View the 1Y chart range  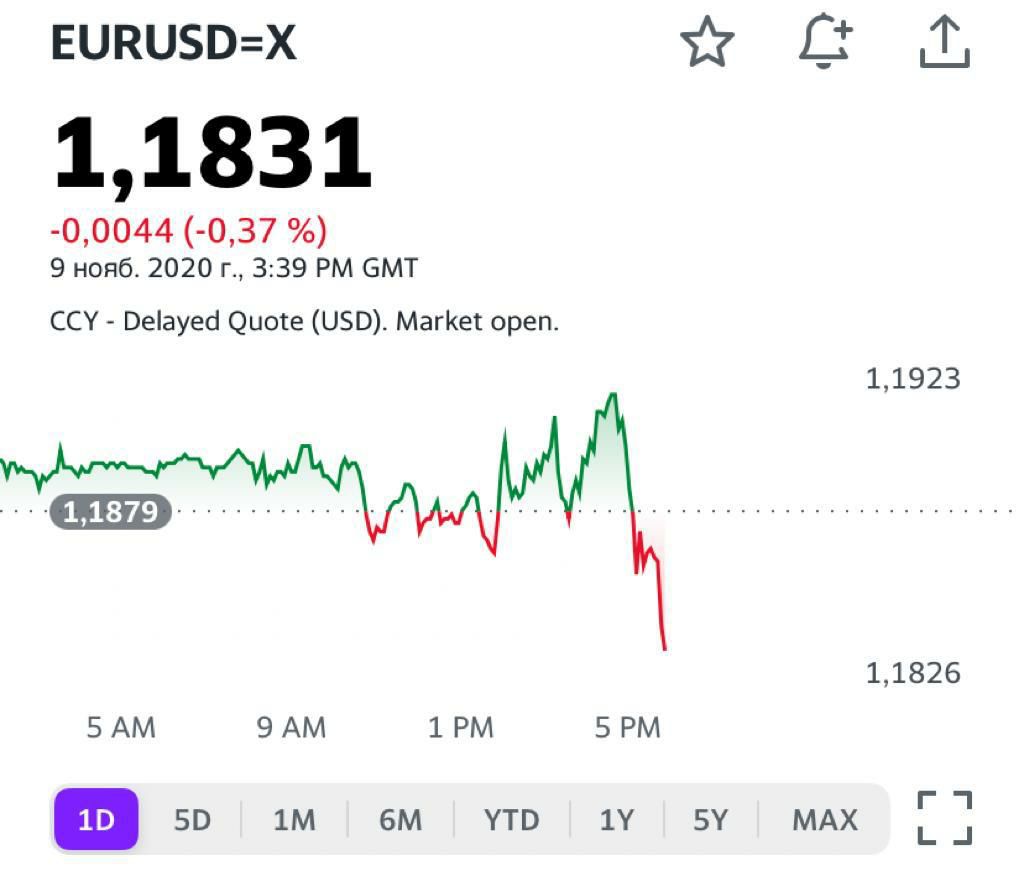point(617,820)
